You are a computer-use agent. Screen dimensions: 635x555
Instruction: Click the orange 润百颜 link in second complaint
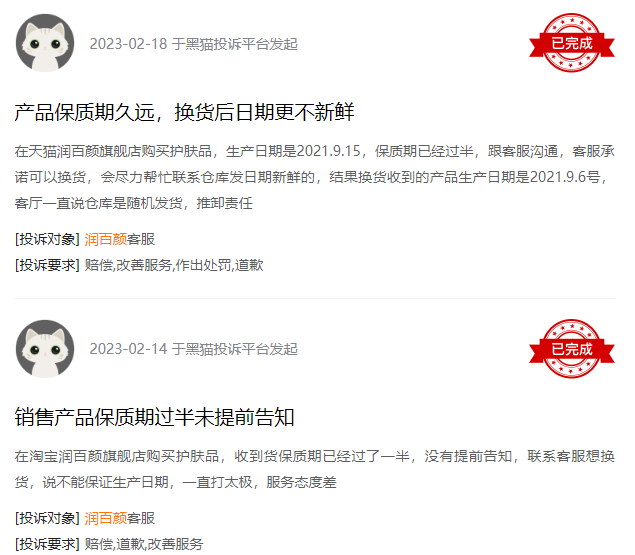pyautogui.click(x=106, y=518)
